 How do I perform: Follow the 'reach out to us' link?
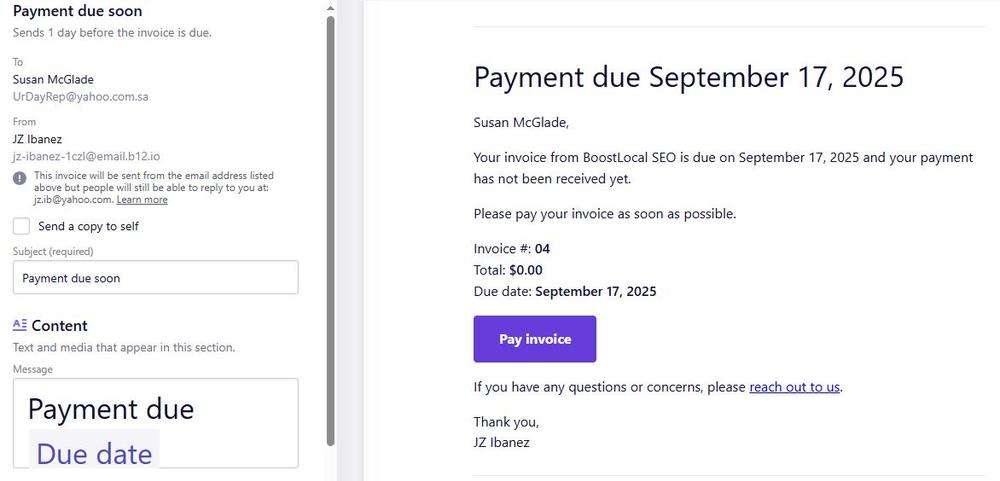click(794, 387)
